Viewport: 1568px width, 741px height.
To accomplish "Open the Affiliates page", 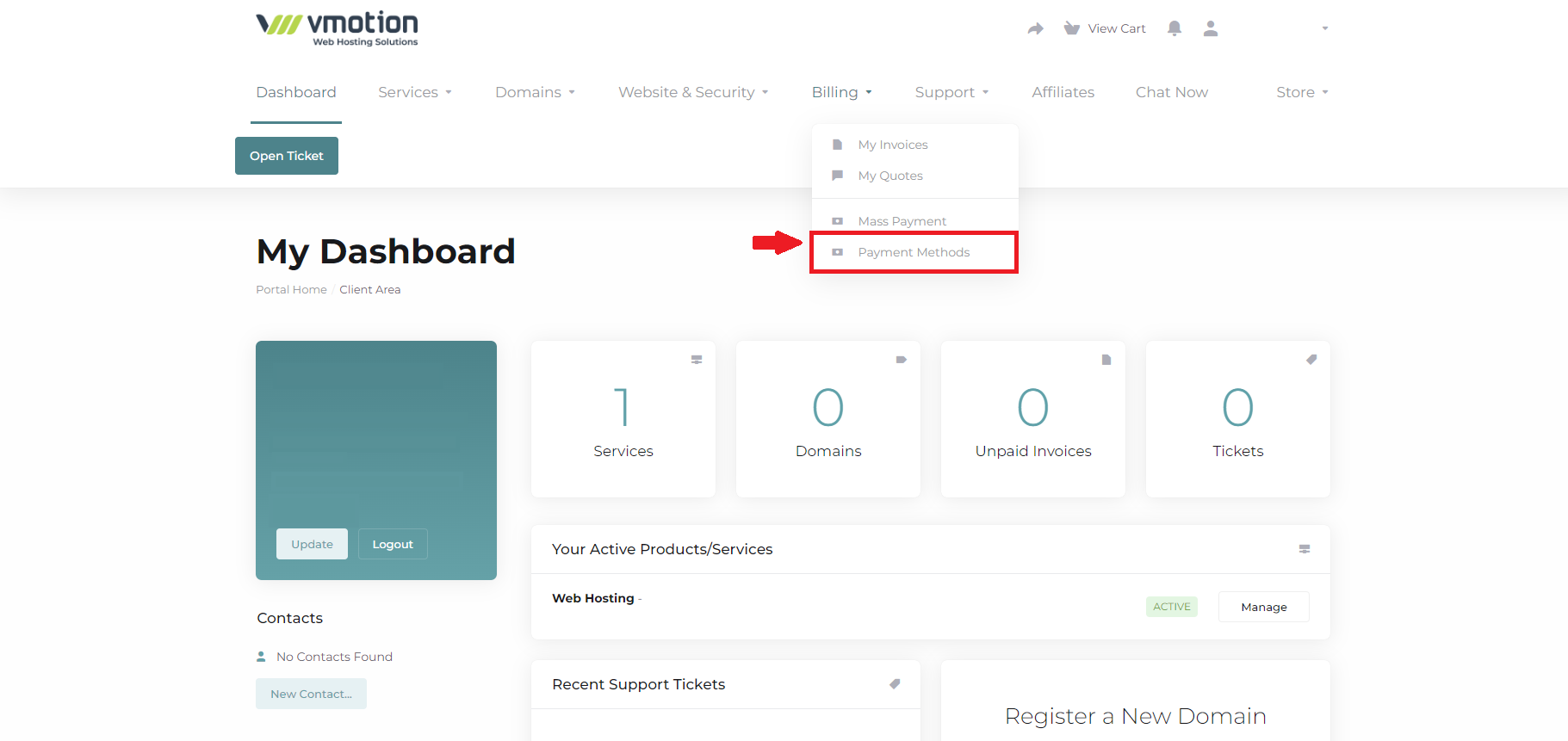I will pyautogui.click(x=1063, y=92).
